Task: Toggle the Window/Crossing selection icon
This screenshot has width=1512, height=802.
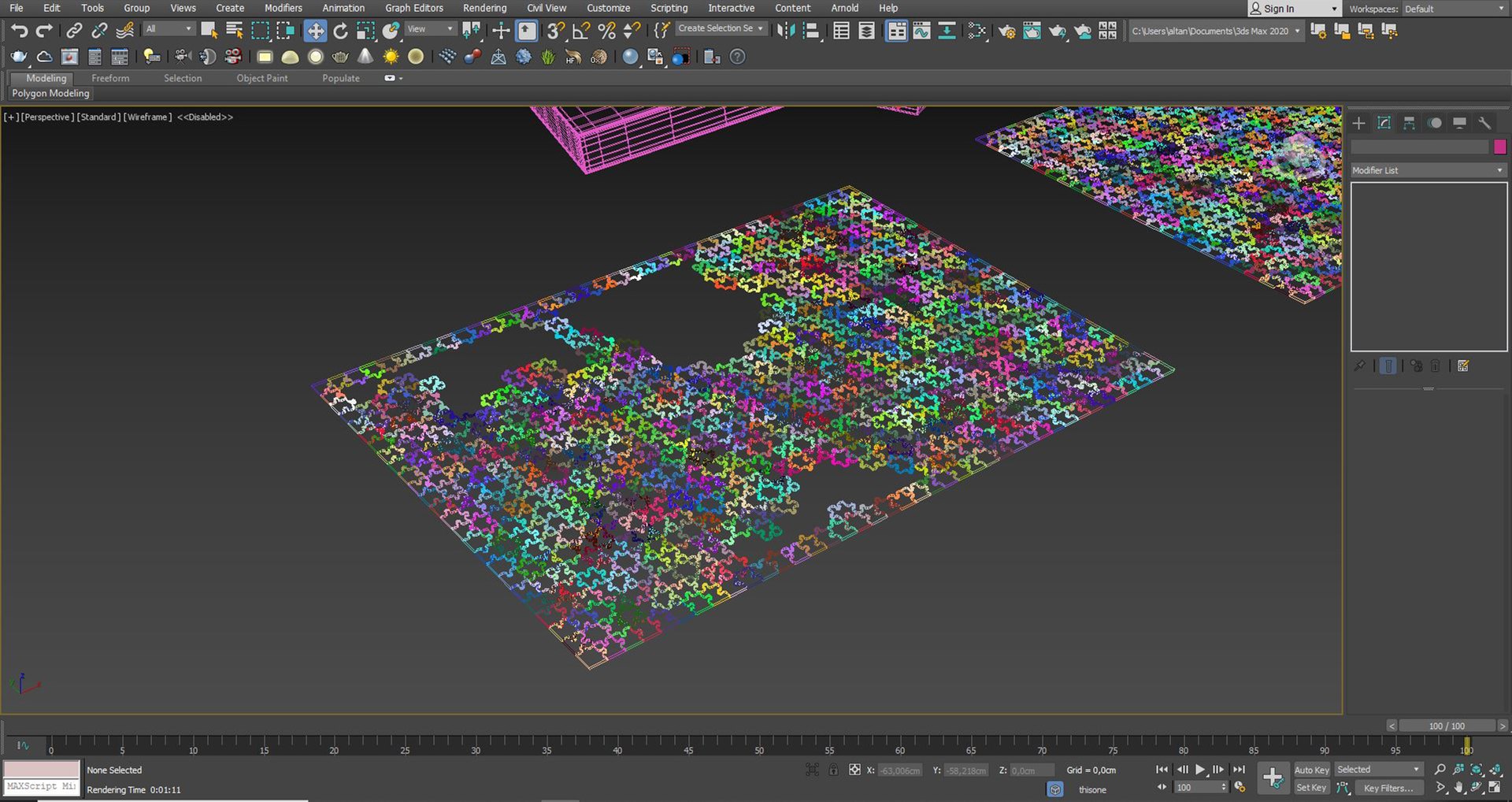Action: click(x=285, y=31)
